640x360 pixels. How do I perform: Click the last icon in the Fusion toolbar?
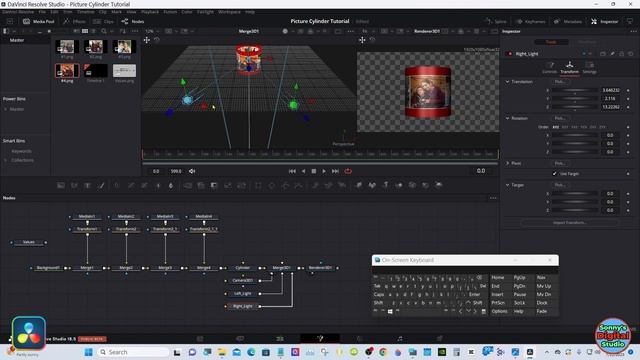(439, 185)
